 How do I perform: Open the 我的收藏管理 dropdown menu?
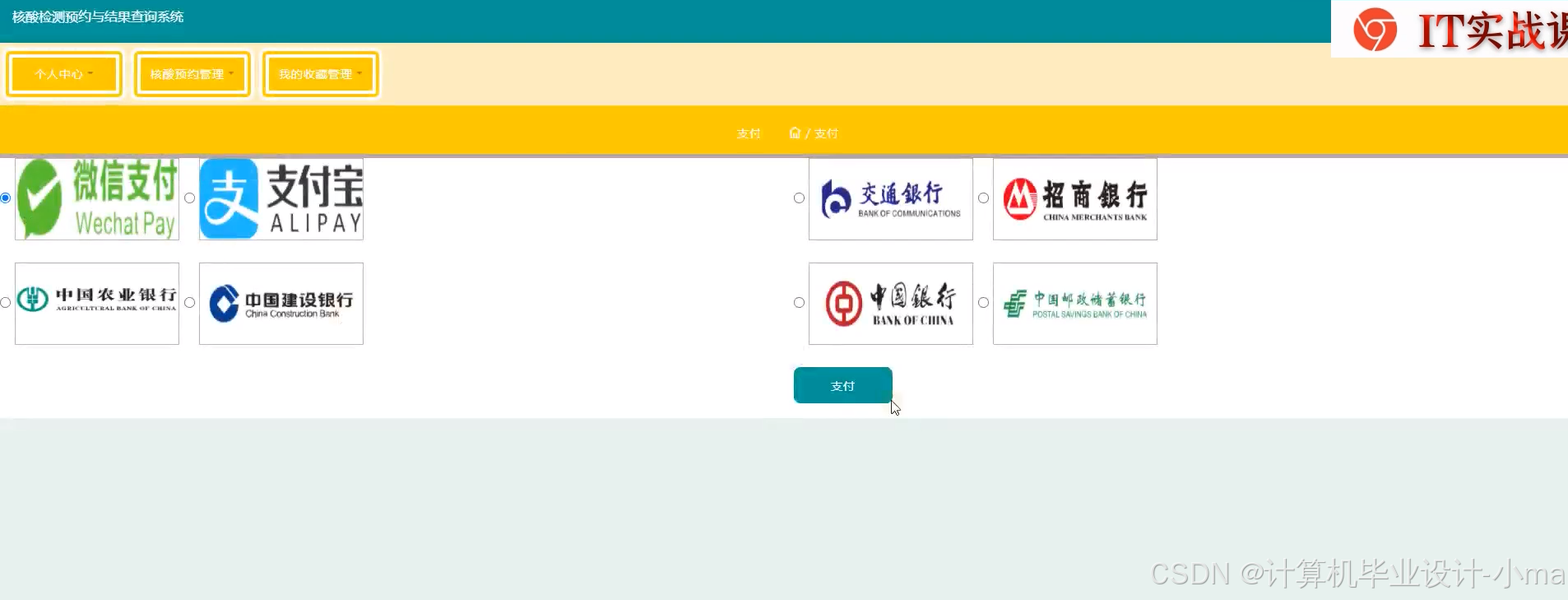coord(321,74)
